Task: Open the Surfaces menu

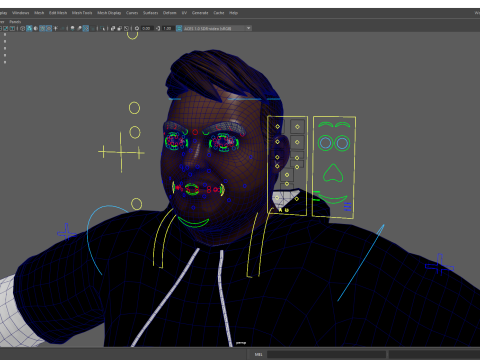Action: click(150, 13)
